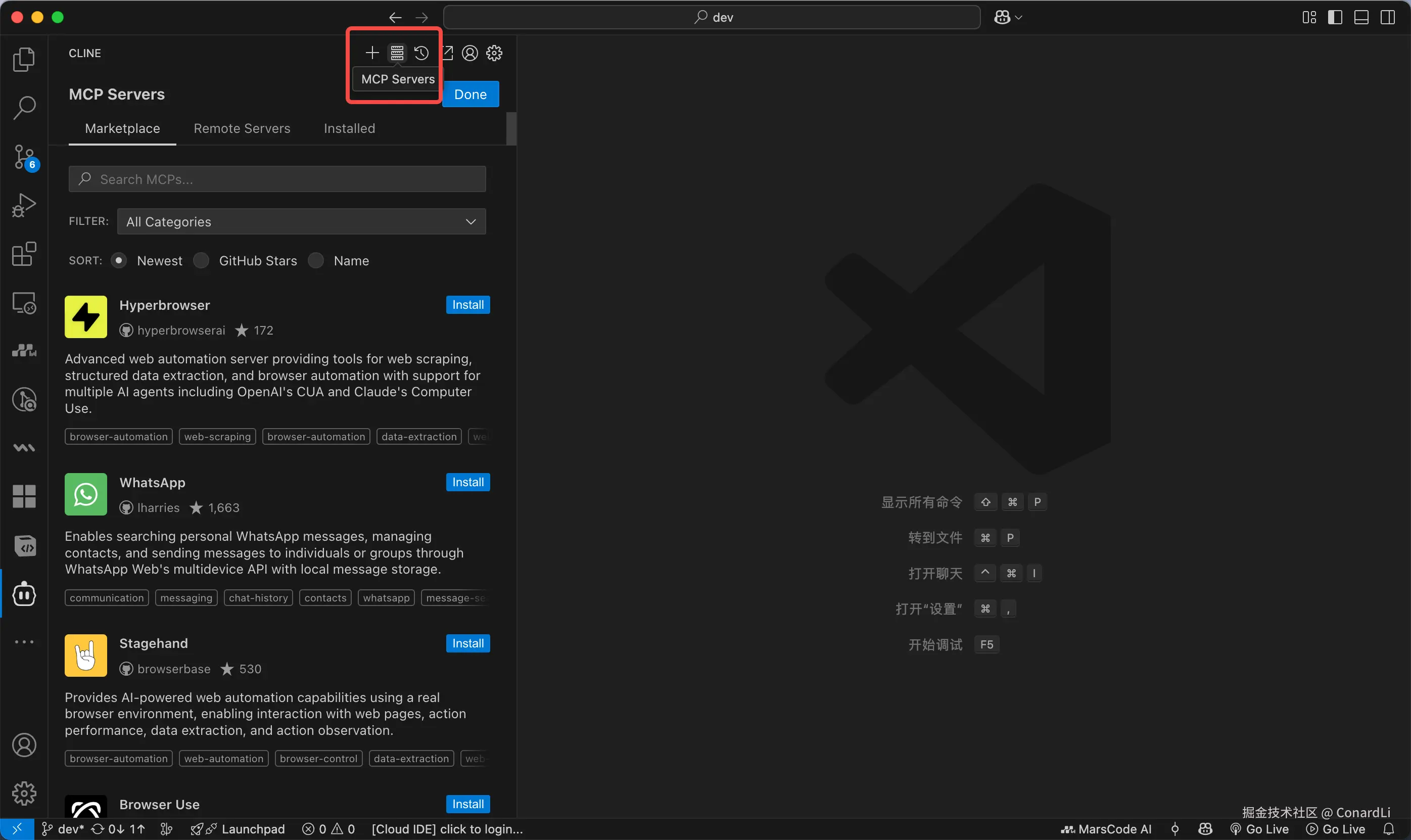The height and width of the screenshot is (840, 1411).
Task: Click the Done button
Action: (471, 95)
